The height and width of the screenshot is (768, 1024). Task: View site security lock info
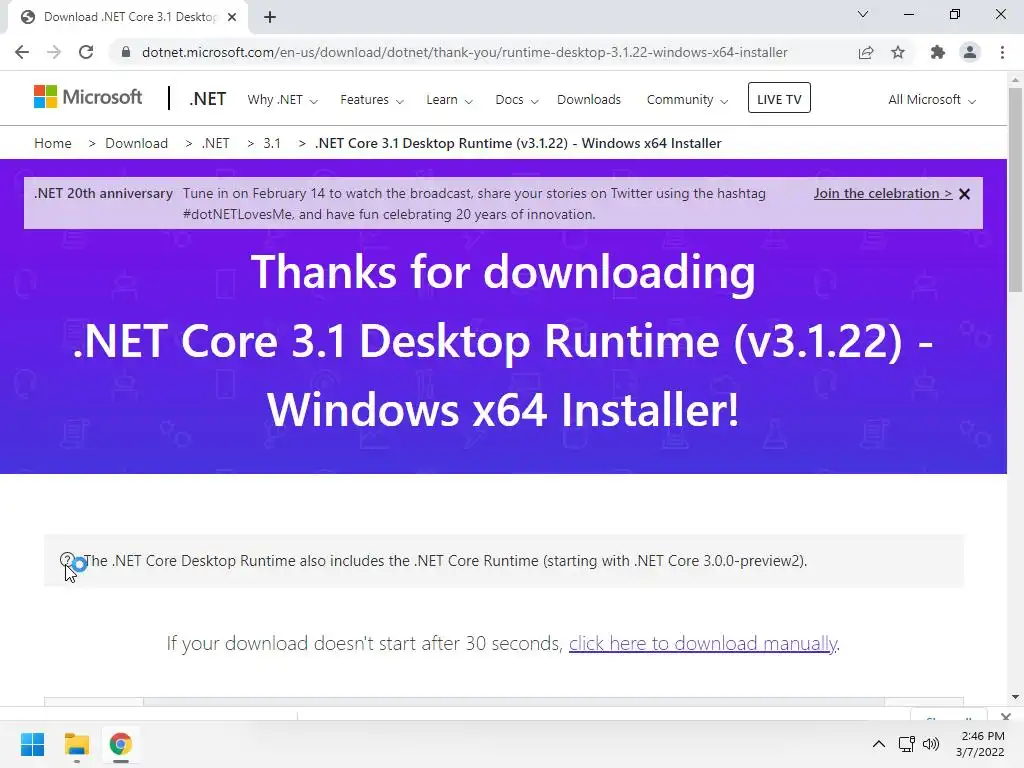tap(126, 52)
